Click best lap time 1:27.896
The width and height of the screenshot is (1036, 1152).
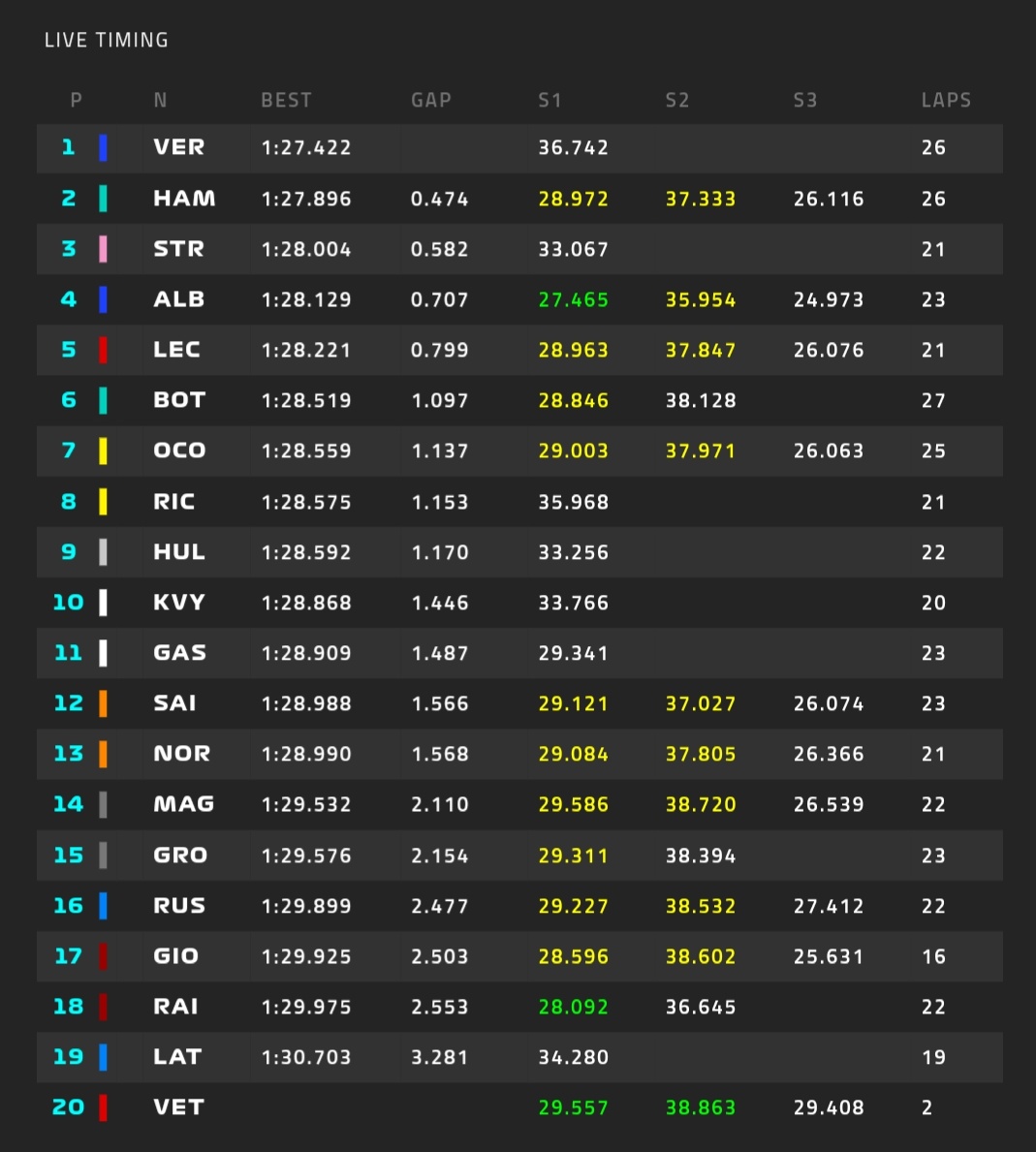306,199
